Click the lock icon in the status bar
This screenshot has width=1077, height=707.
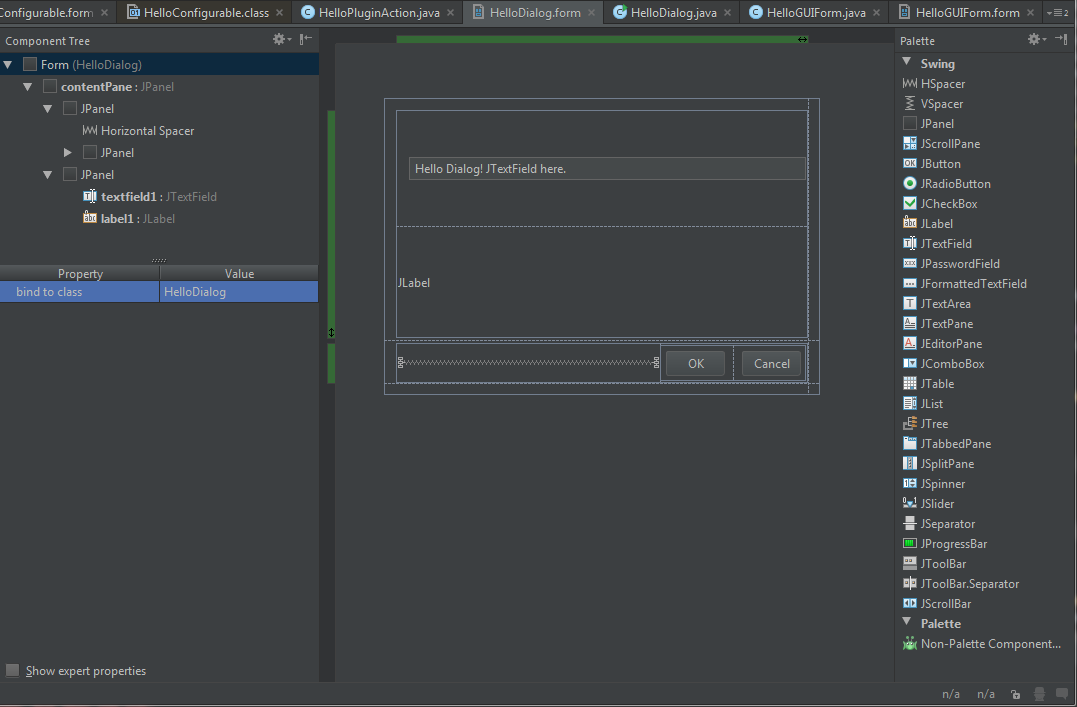[1015, 693]
